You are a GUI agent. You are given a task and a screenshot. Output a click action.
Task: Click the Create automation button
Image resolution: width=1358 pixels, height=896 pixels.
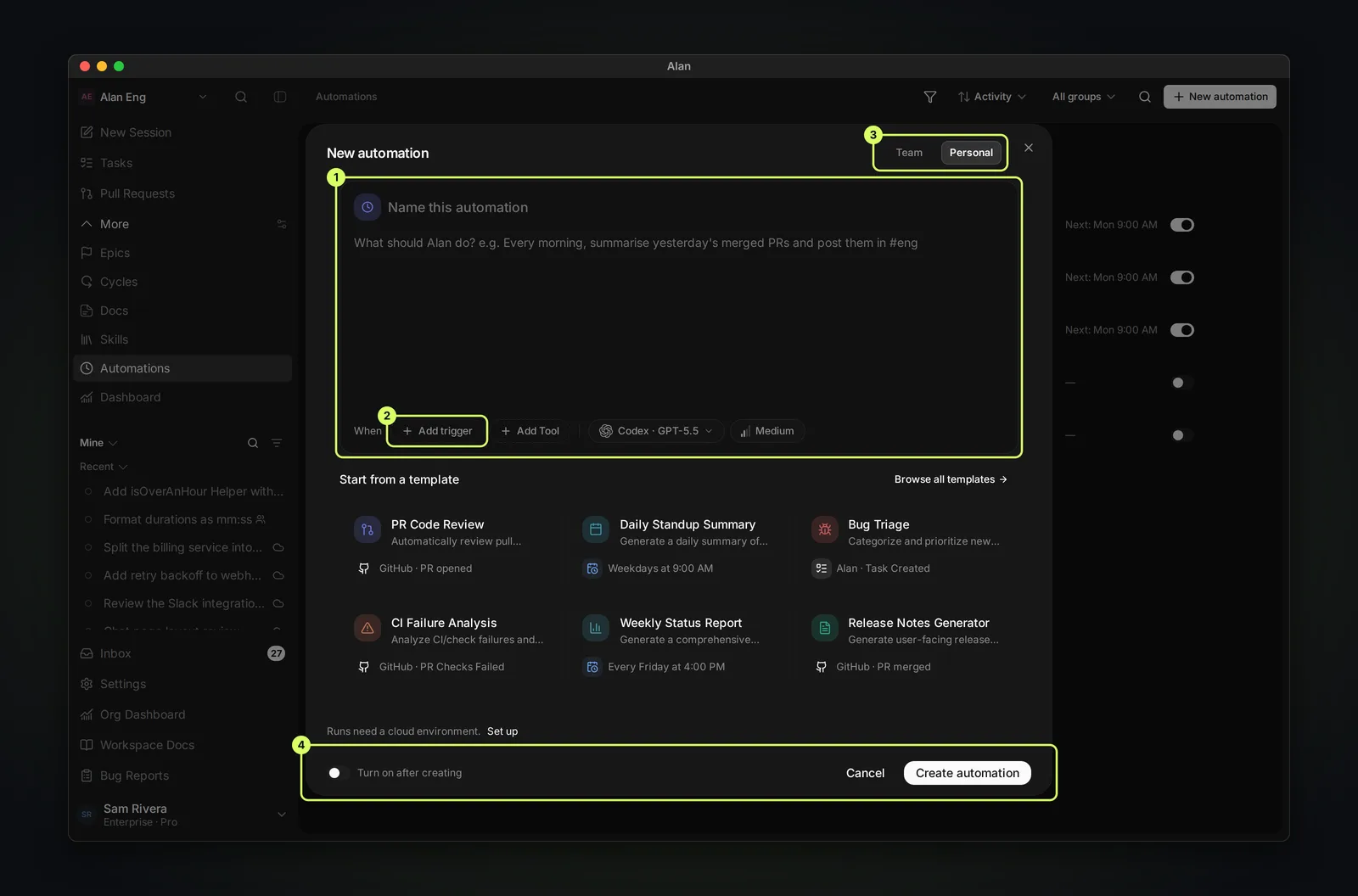point(968,773)
